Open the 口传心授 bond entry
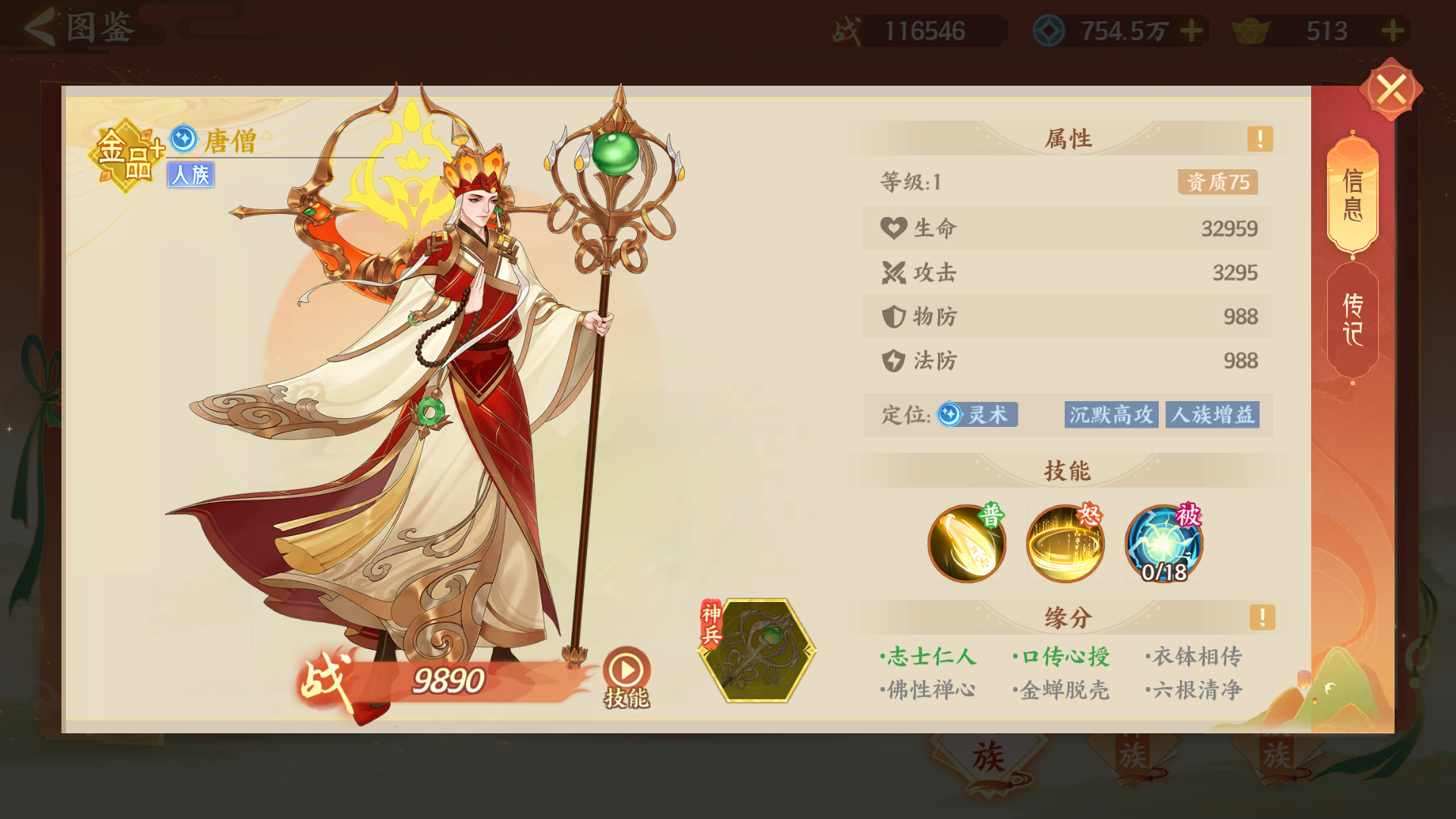 point(1061,657)
